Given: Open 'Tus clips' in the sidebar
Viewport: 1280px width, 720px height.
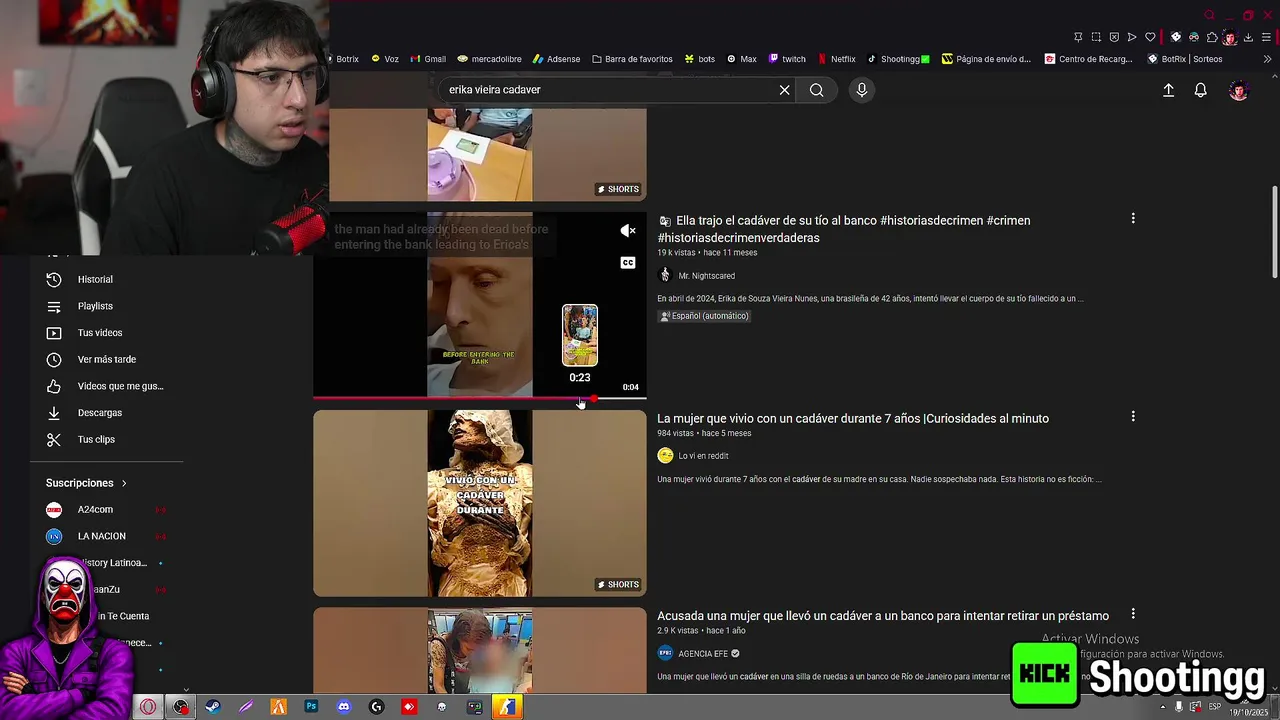Looking at the screenshot, I should pos(96,440).
